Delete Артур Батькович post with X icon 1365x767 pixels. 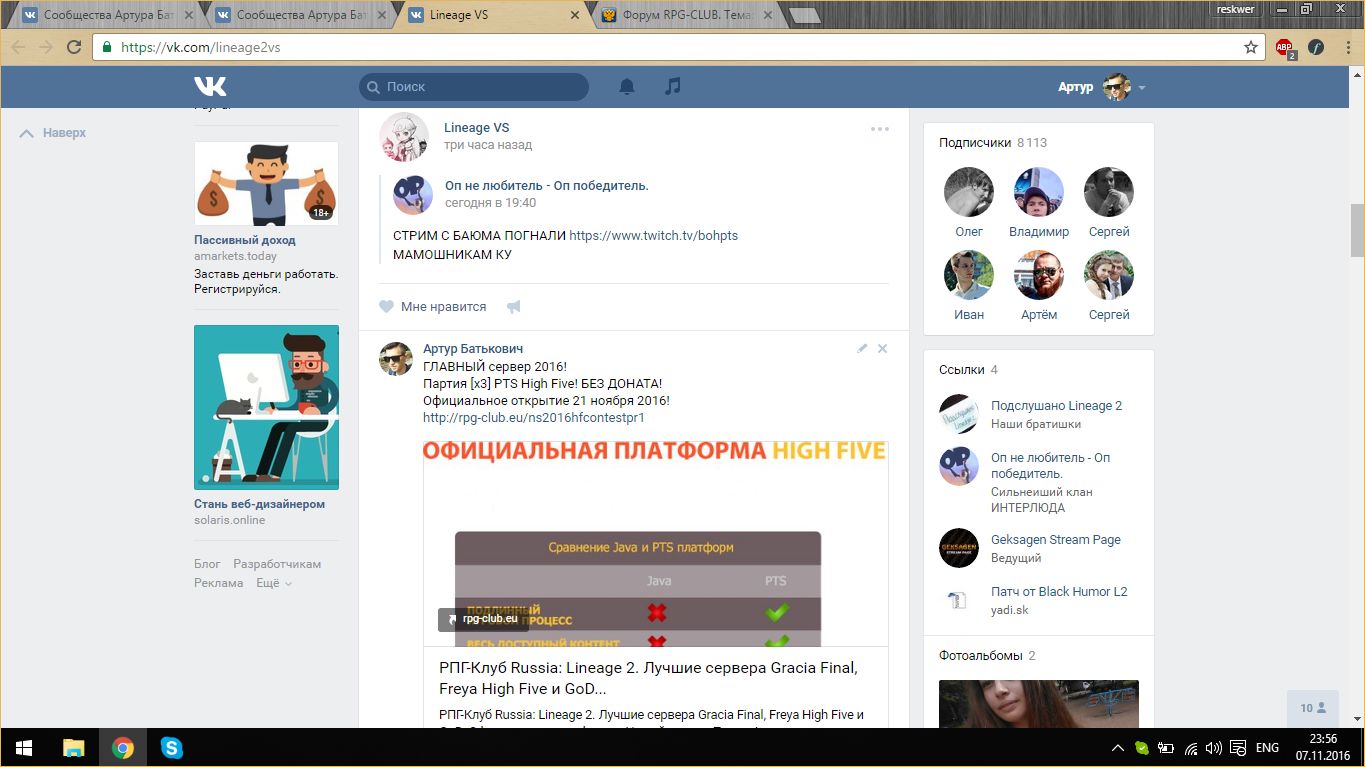click(882, 349)
